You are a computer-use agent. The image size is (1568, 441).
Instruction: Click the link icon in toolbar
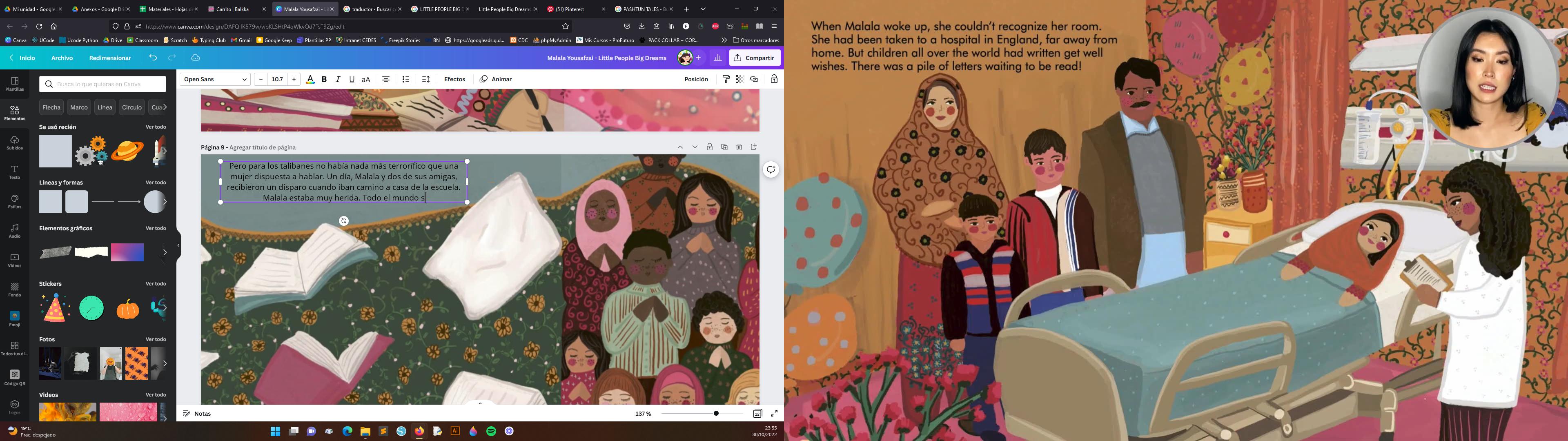tap(754, 79)
